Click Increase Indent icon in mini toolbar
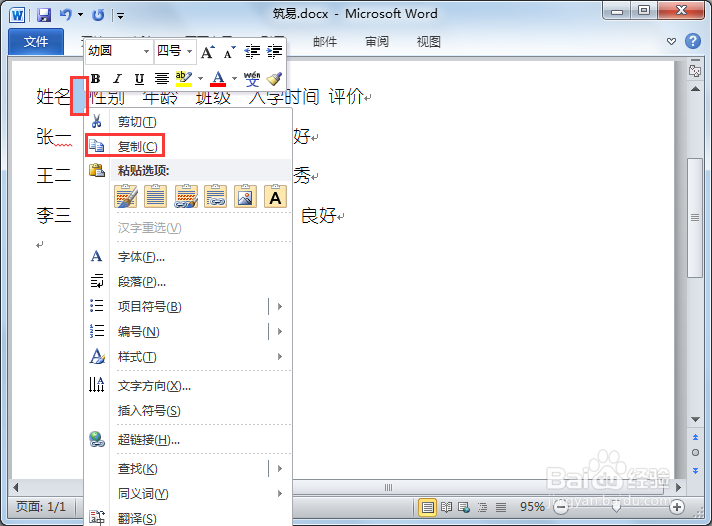The height and width of the screenshot is (526, 712). pyautogui.click(x=274, y=52)
